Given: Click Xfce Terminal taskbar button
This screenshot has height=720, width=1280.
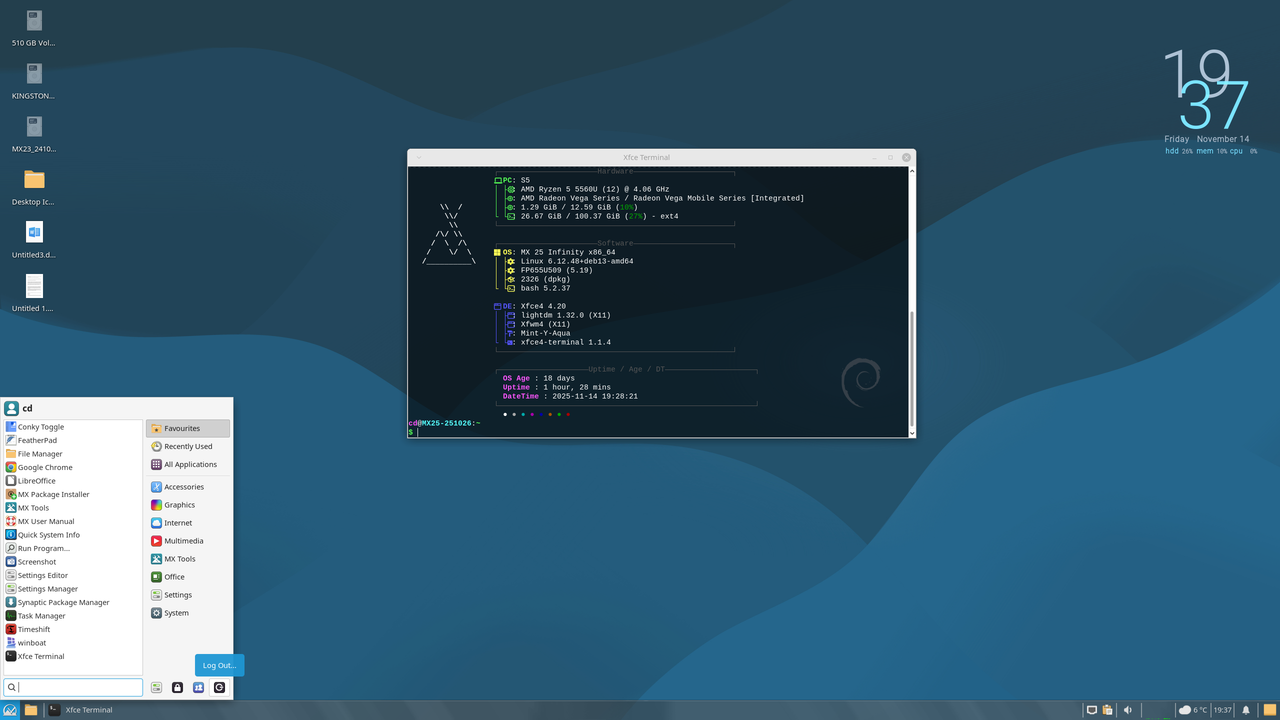Looking at the screenshot, I should pos(81,710).
